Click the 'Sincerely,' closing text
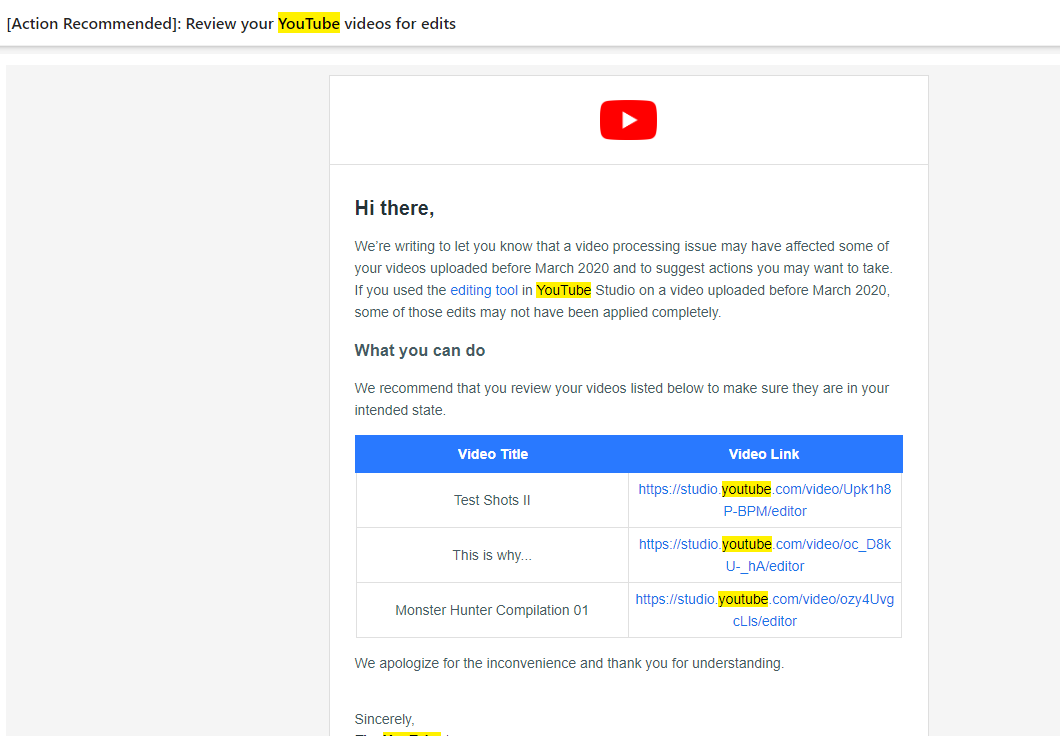The height and width of the screenshot is (736, 1060). tap(385, 719)
